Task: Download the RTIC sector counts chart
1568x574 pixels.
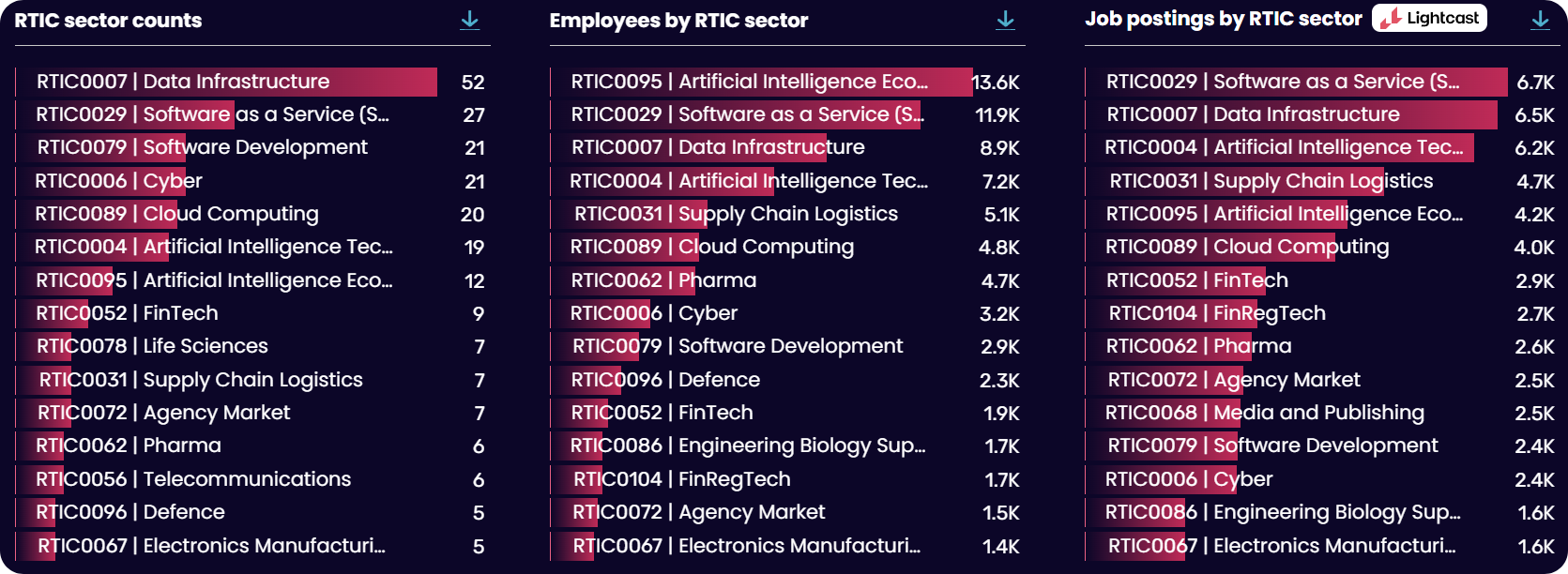Action: (469, 20)
